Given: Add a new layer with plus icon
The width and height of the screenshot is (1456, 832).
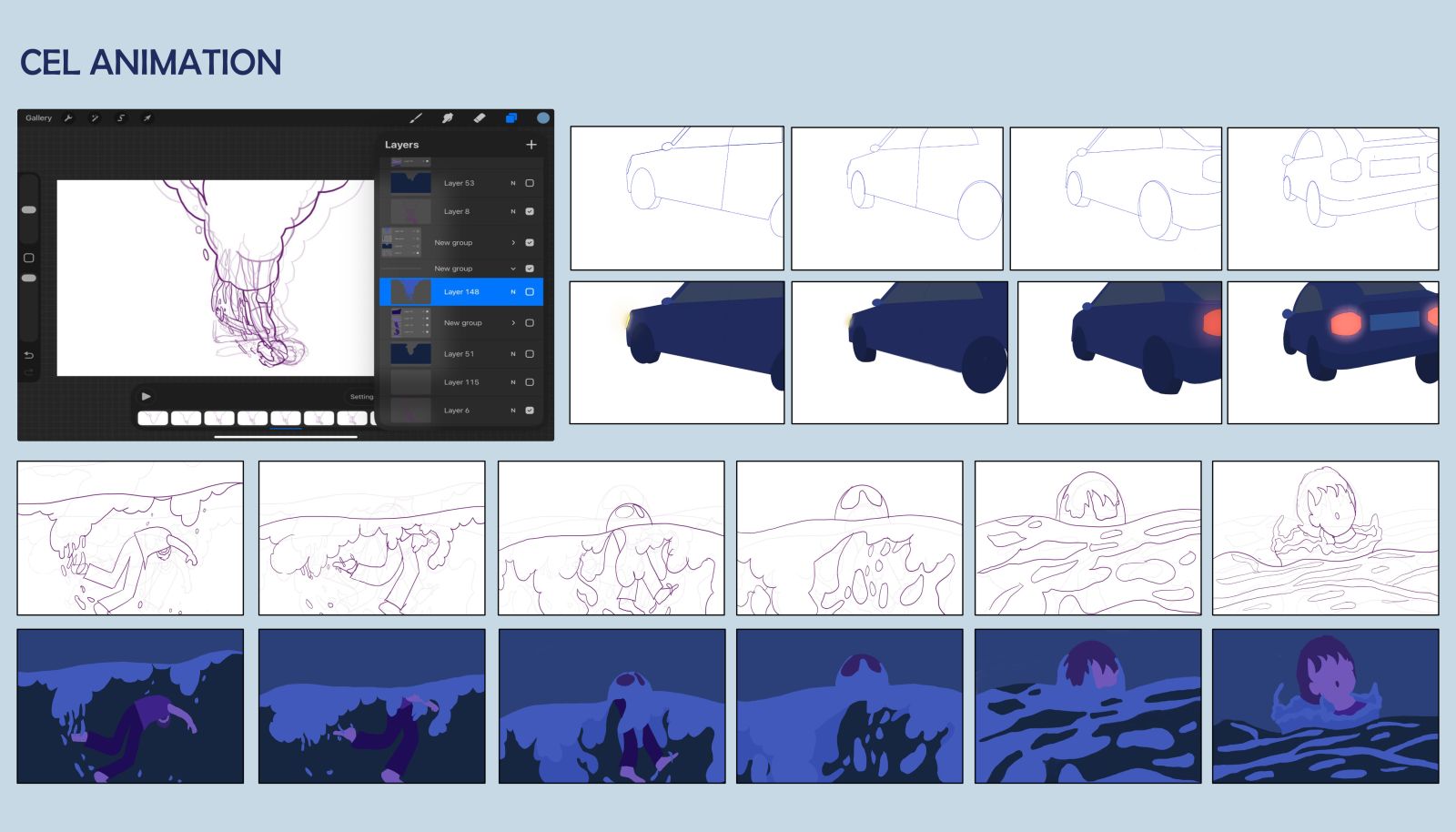Looking at the screenshot, I should (x=531, y=145).
